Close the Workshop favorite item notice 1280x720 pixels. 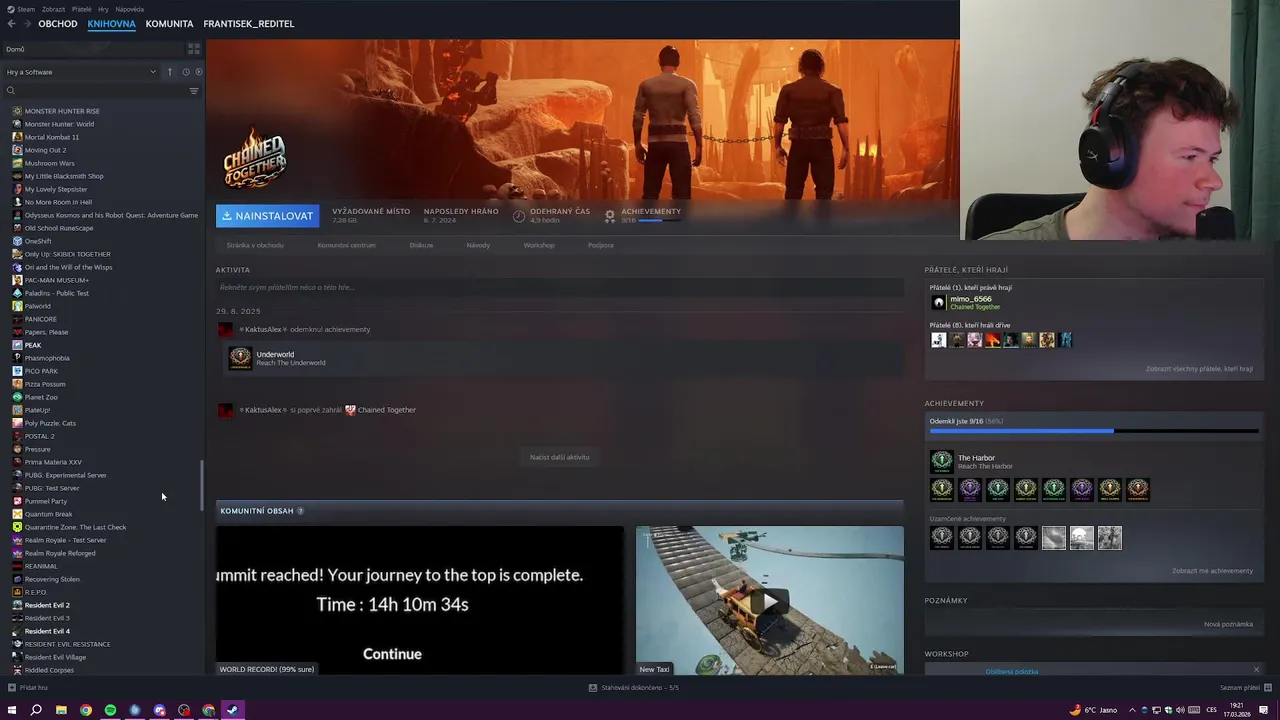click(x=1256, y=670)
